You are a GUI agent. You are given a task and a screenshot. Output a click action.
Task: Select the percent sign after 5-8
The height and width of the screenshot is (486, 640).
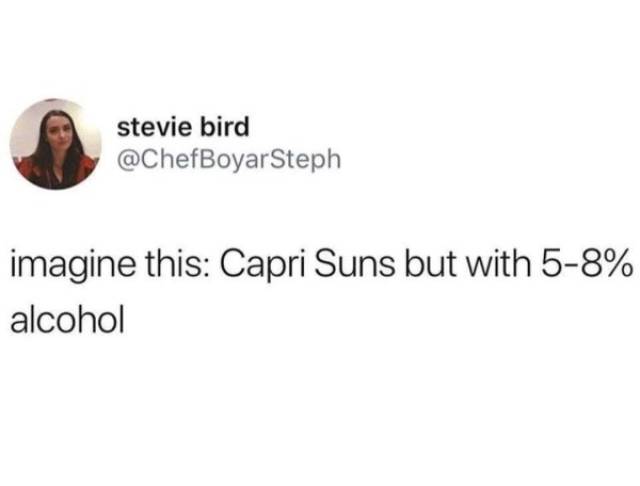[x=616, y=263]
